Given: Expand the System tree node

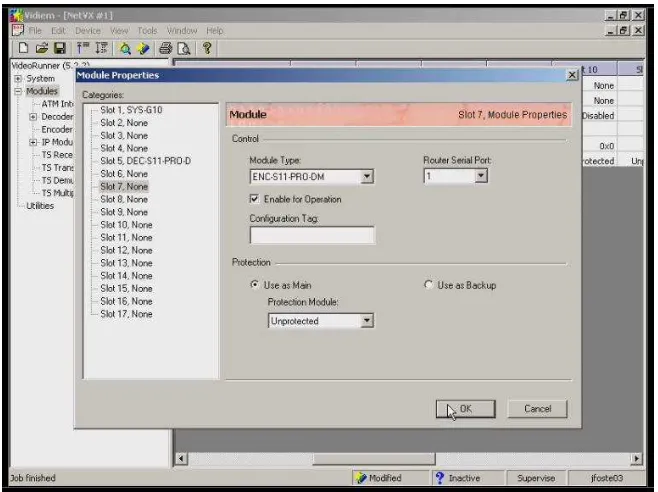Looking at the screenshot, I should click(x=18, y=79).
